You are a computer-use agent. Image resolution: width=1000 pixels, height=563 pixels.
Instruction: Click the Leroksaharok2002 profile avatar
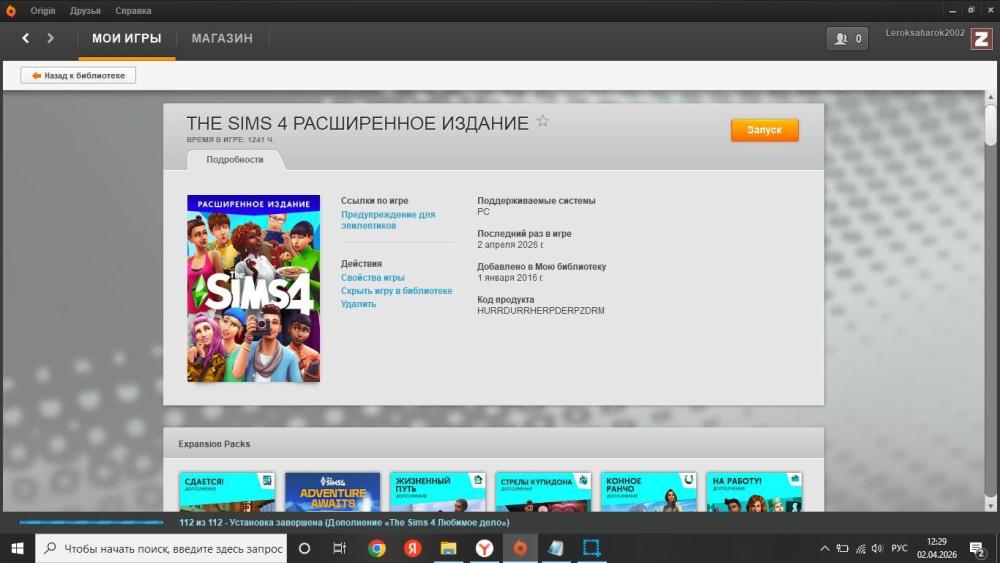[x=980, y=40]
